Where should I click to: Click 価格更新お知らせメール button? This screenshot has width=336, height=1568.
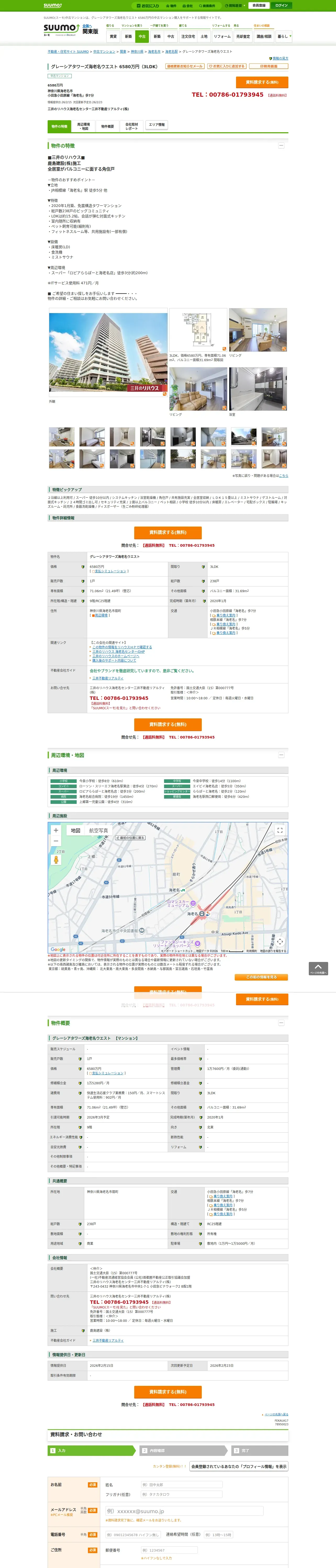click(x=185, y=66)
